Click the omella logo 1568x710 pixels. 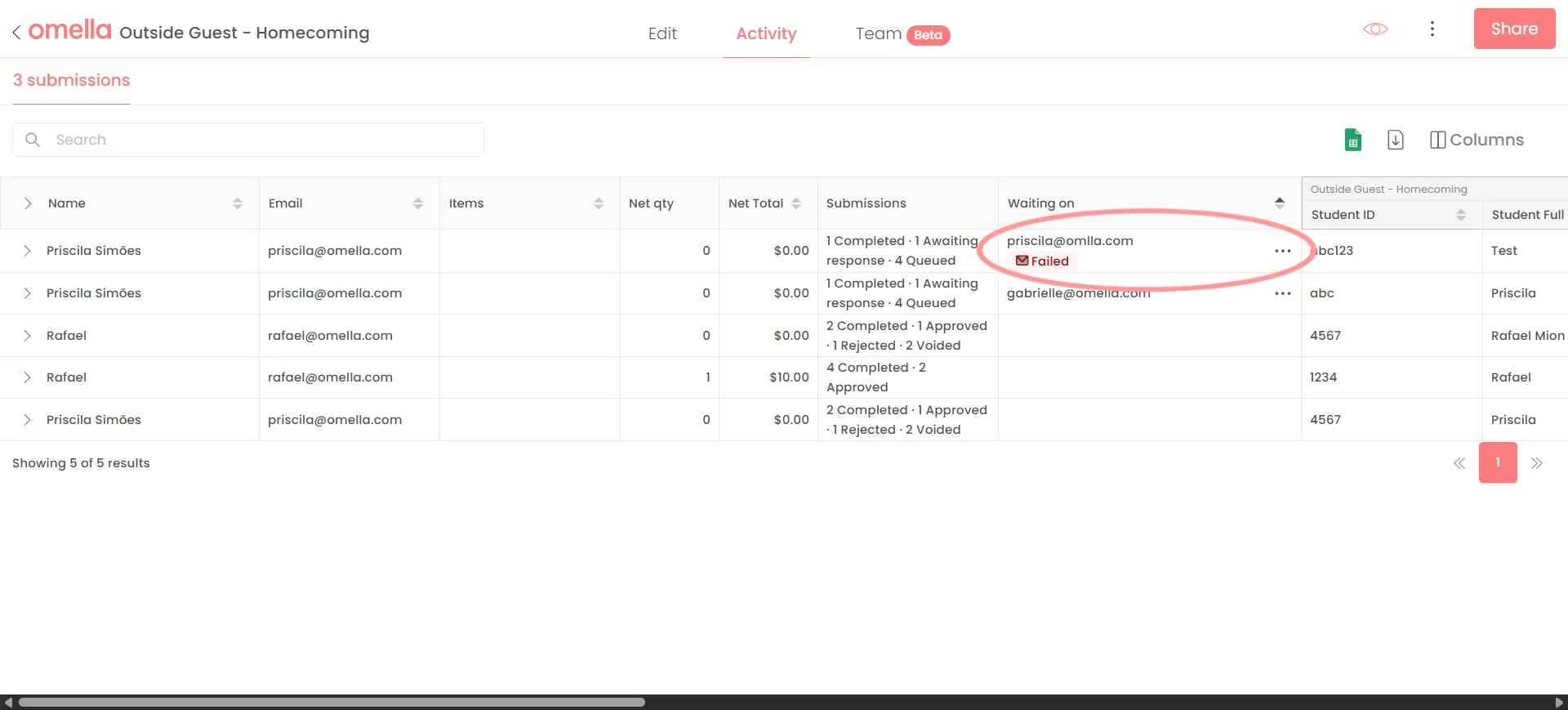[x=70, y=30]
